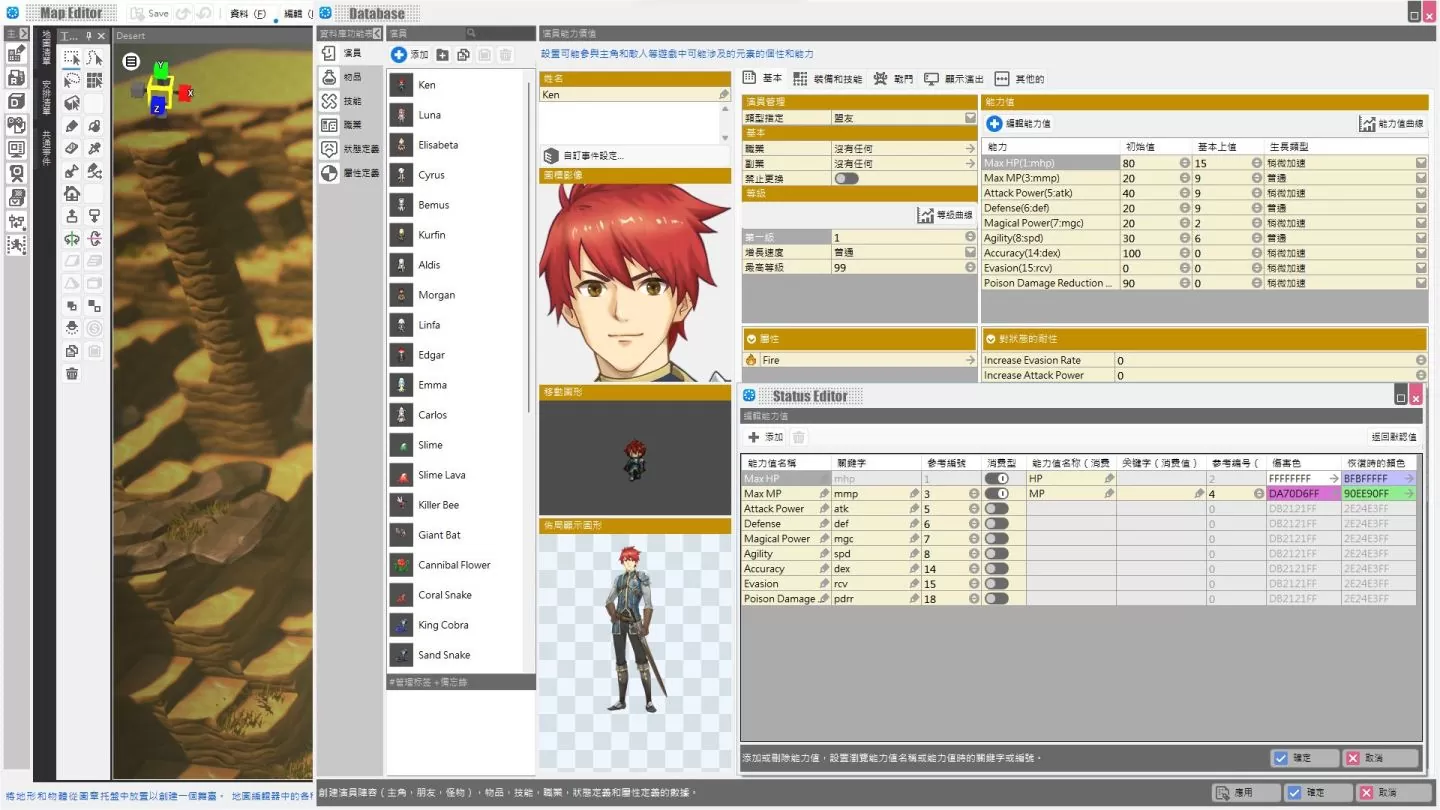Open the 職業 selection arrow
Screen dimensions: 1440x810
click(970, 148)
